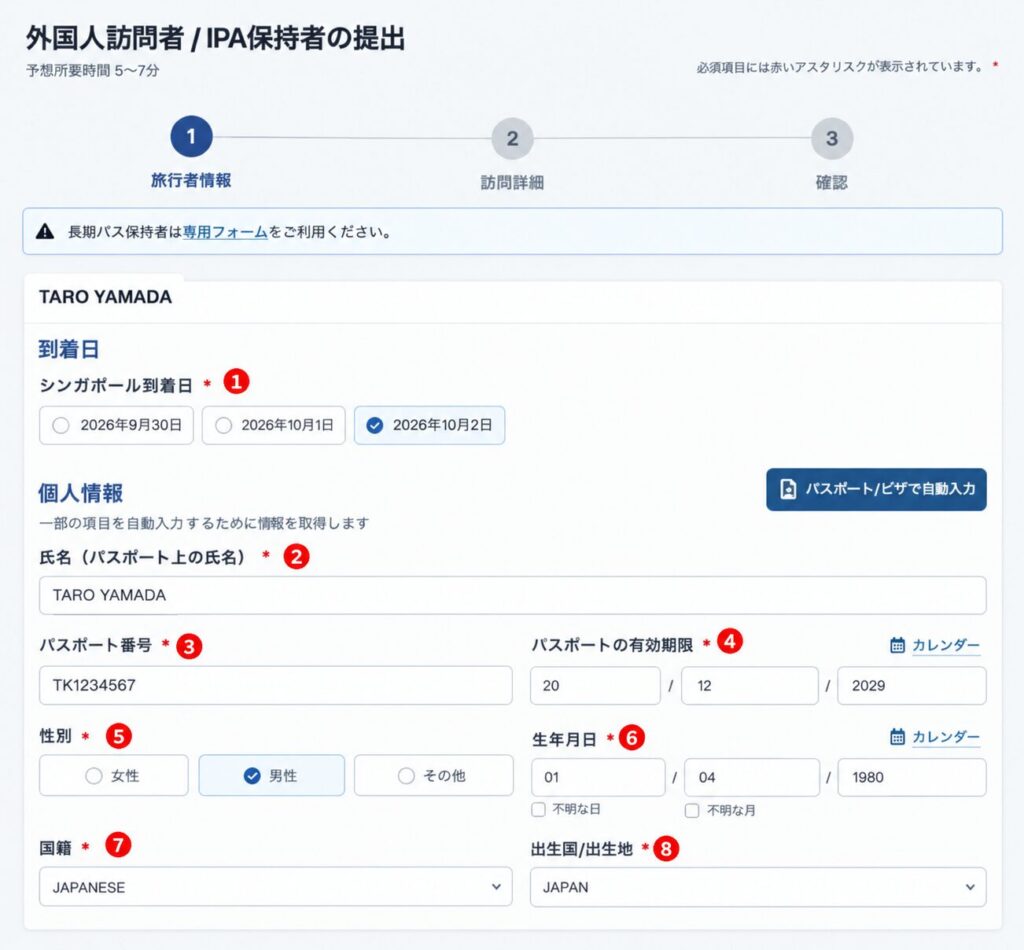Viewport: 1024px width, 950px height.
Task: Click the 到着日 section heading
Action: pos(69,349)
